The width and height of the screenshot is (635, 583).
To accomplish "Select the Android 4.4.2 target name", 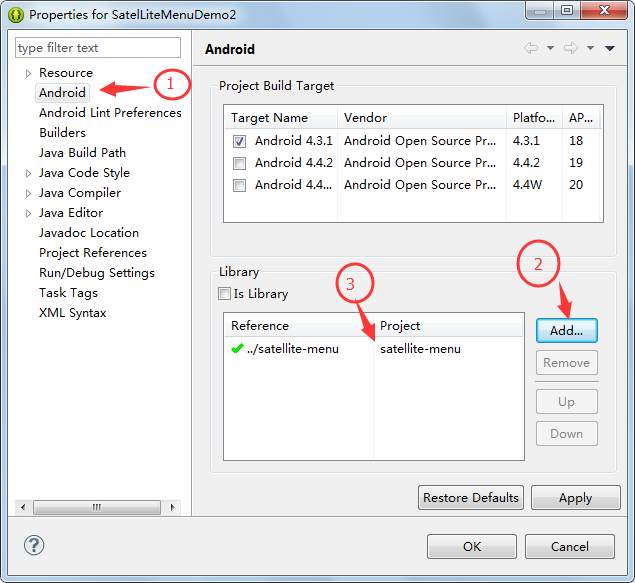I will click(x=294, y=163).
